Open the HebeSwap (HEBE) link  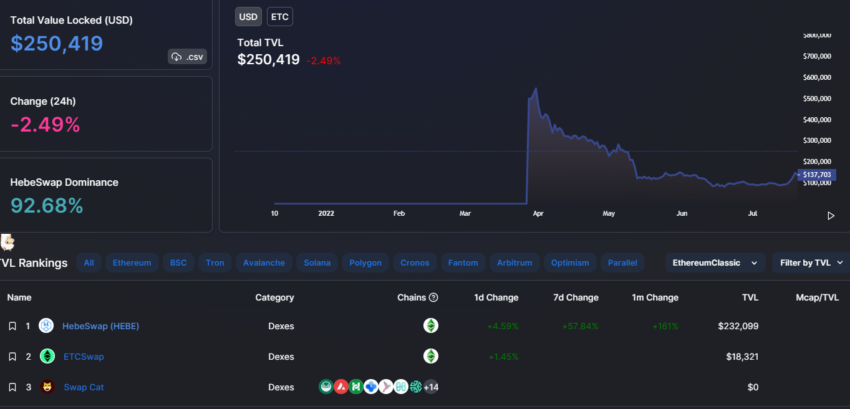[x=101, y=326]
